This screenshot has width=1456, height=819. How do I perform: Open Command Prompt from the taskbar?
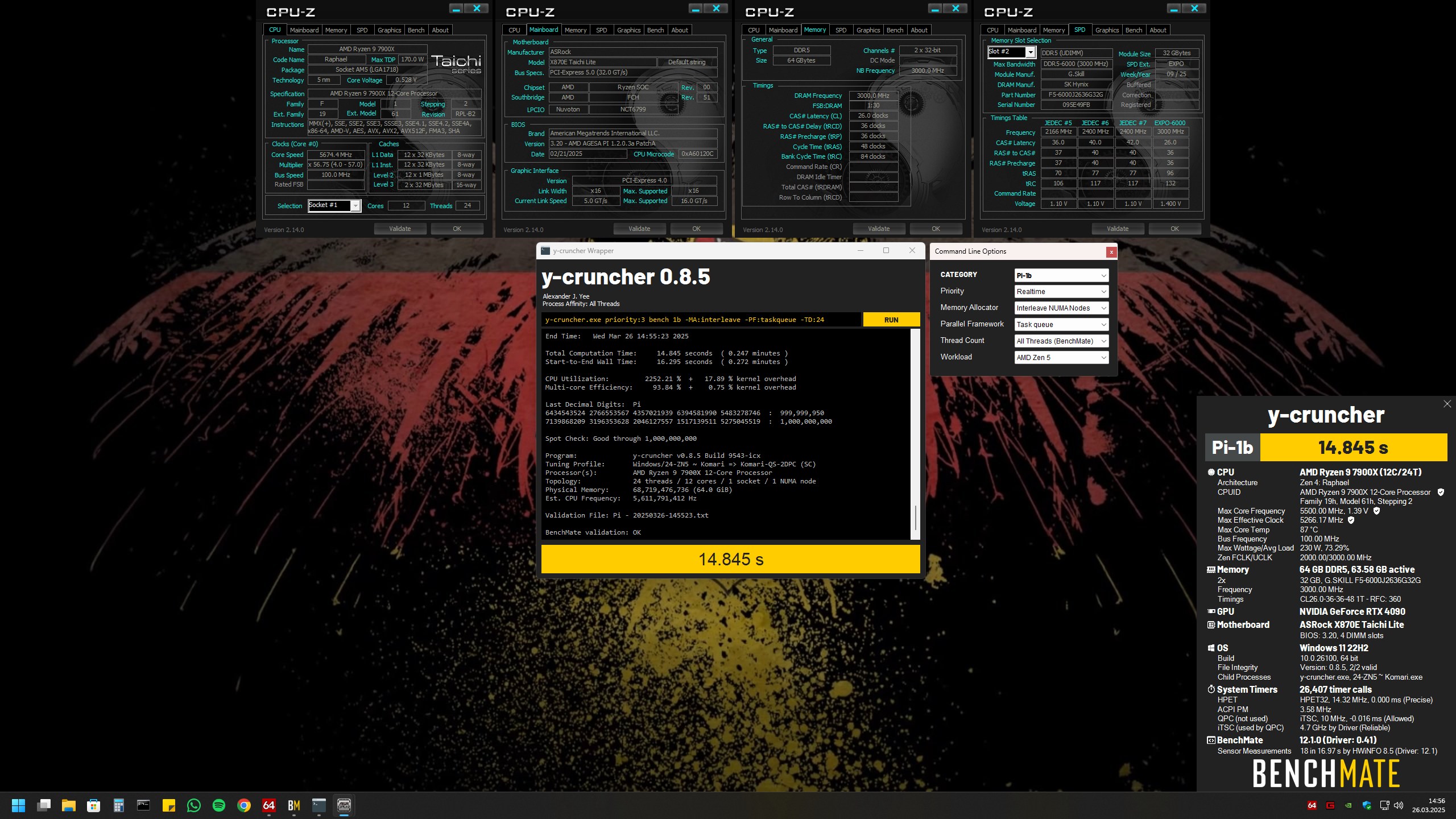click(x=143, y=805)
